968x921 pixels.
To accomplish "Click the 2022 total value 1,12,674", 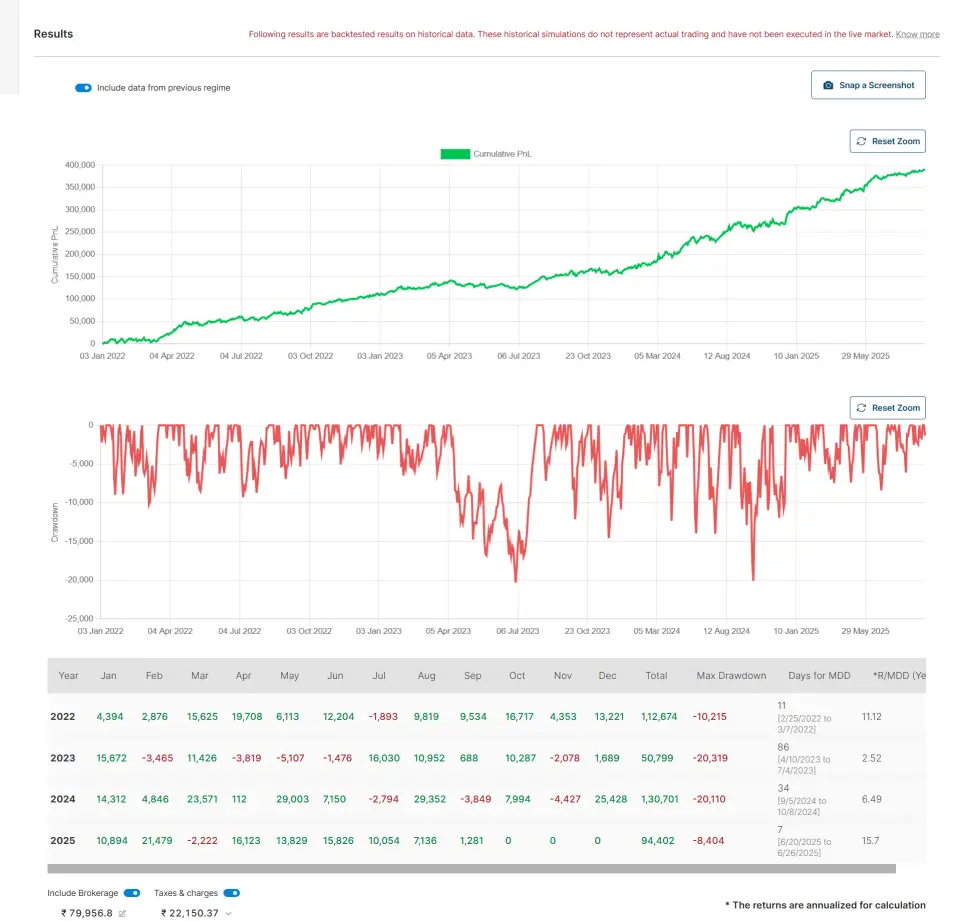I will click(656, 717).
